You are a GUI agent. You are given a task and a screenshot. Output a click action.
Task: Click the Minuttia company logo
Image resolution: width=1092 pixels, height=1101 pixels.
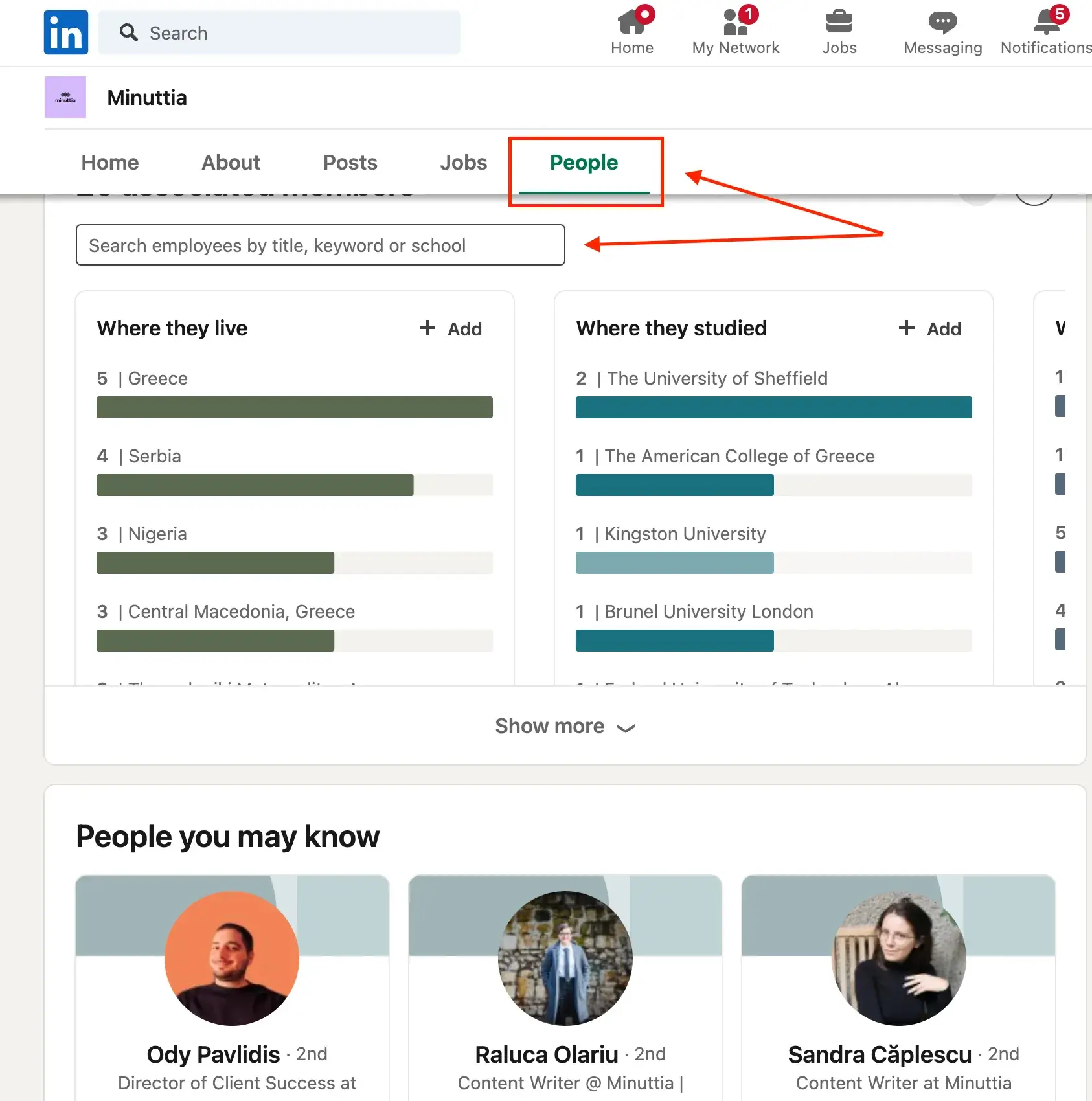tap(65, 97)
